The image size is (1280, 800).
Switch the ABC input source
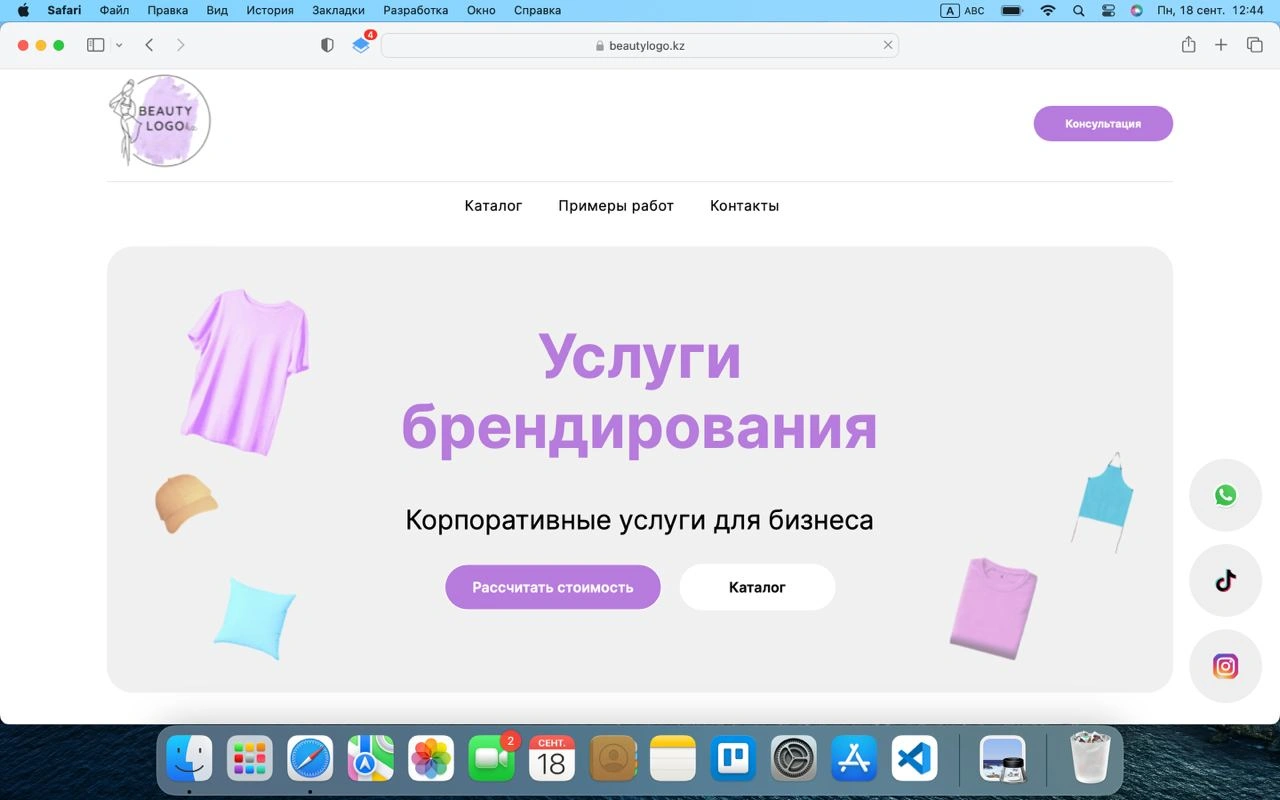[963, 11]
